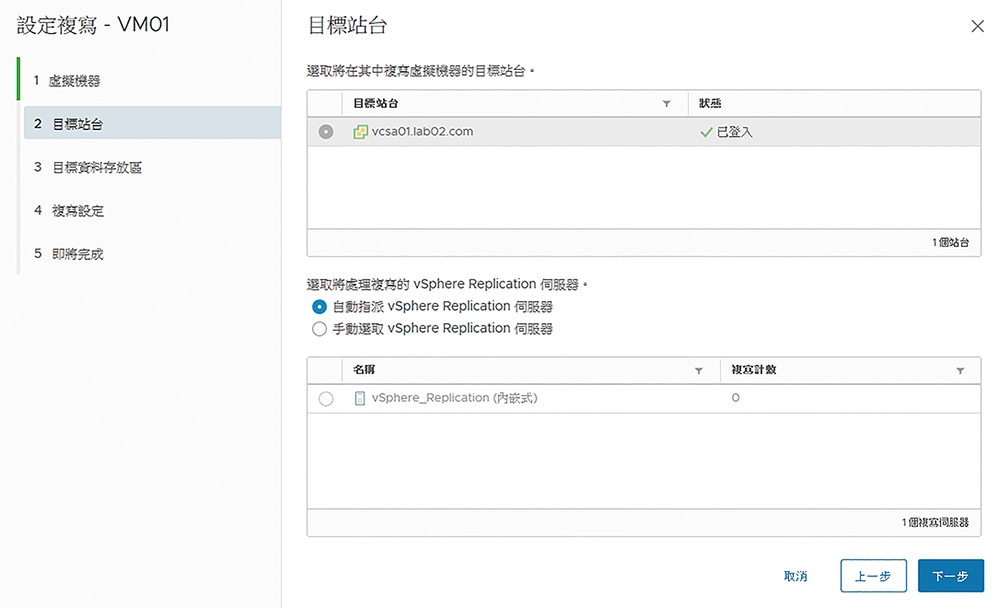The height and width of the screenshot is (608, 1000).
Task: Choose 自動指派 vSphere Replication 伺服器 option
Action: point(319,307)
